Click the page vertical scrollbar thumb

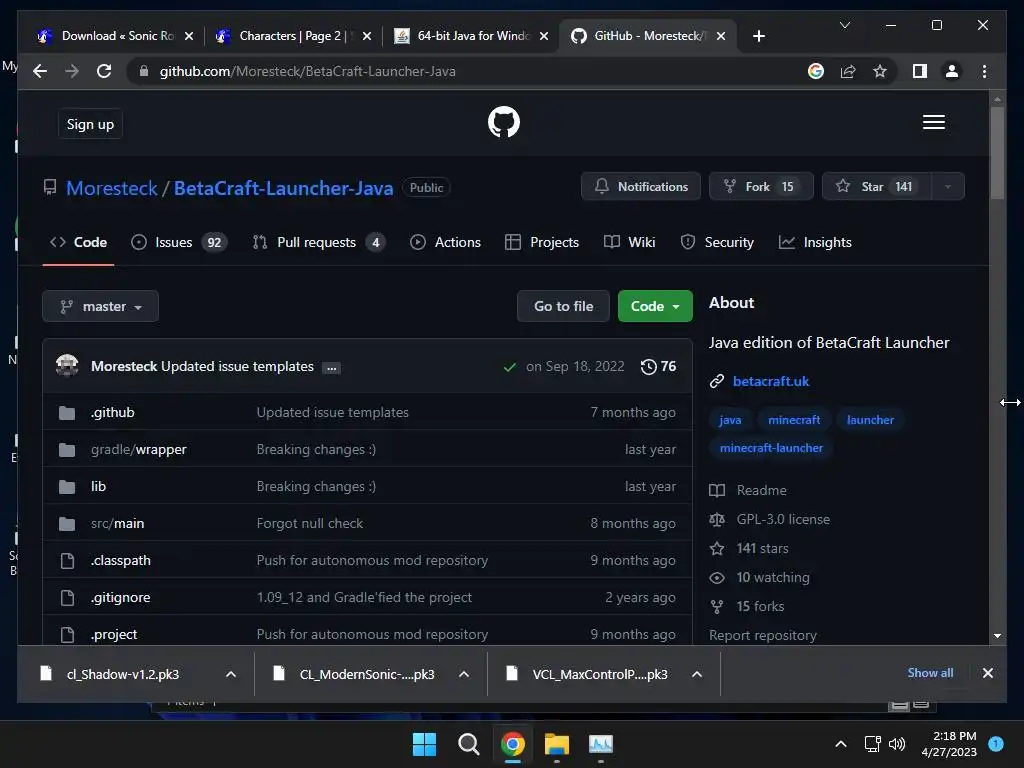997,153
